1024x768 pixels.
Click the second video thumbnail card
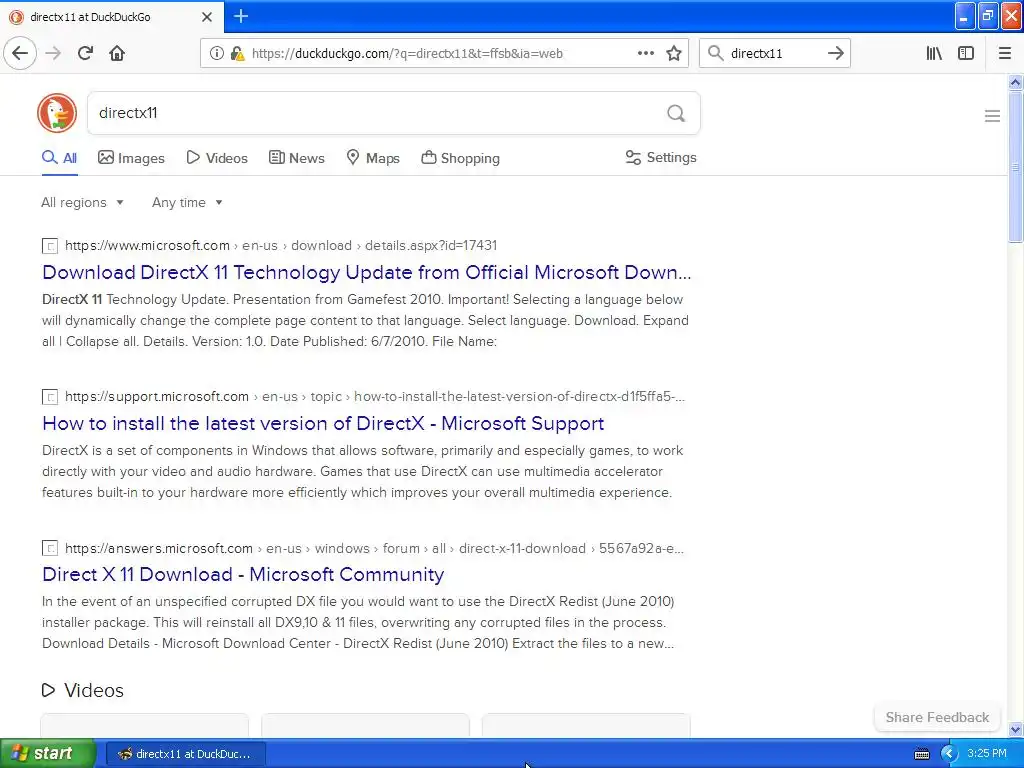(x=365, y=726)
